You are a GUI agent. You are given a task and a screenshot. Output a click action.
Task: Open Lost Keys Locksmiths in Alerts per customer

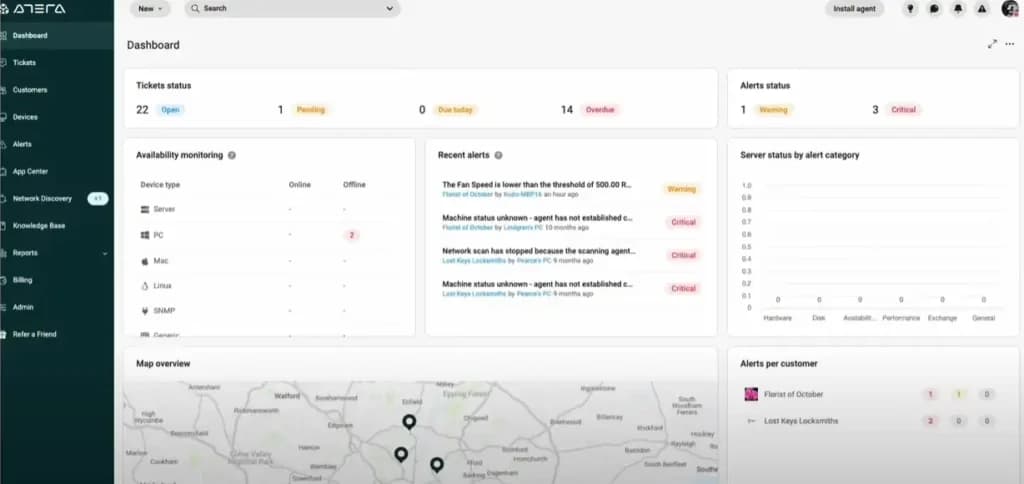pyautogui.click(x=801, y=421)
